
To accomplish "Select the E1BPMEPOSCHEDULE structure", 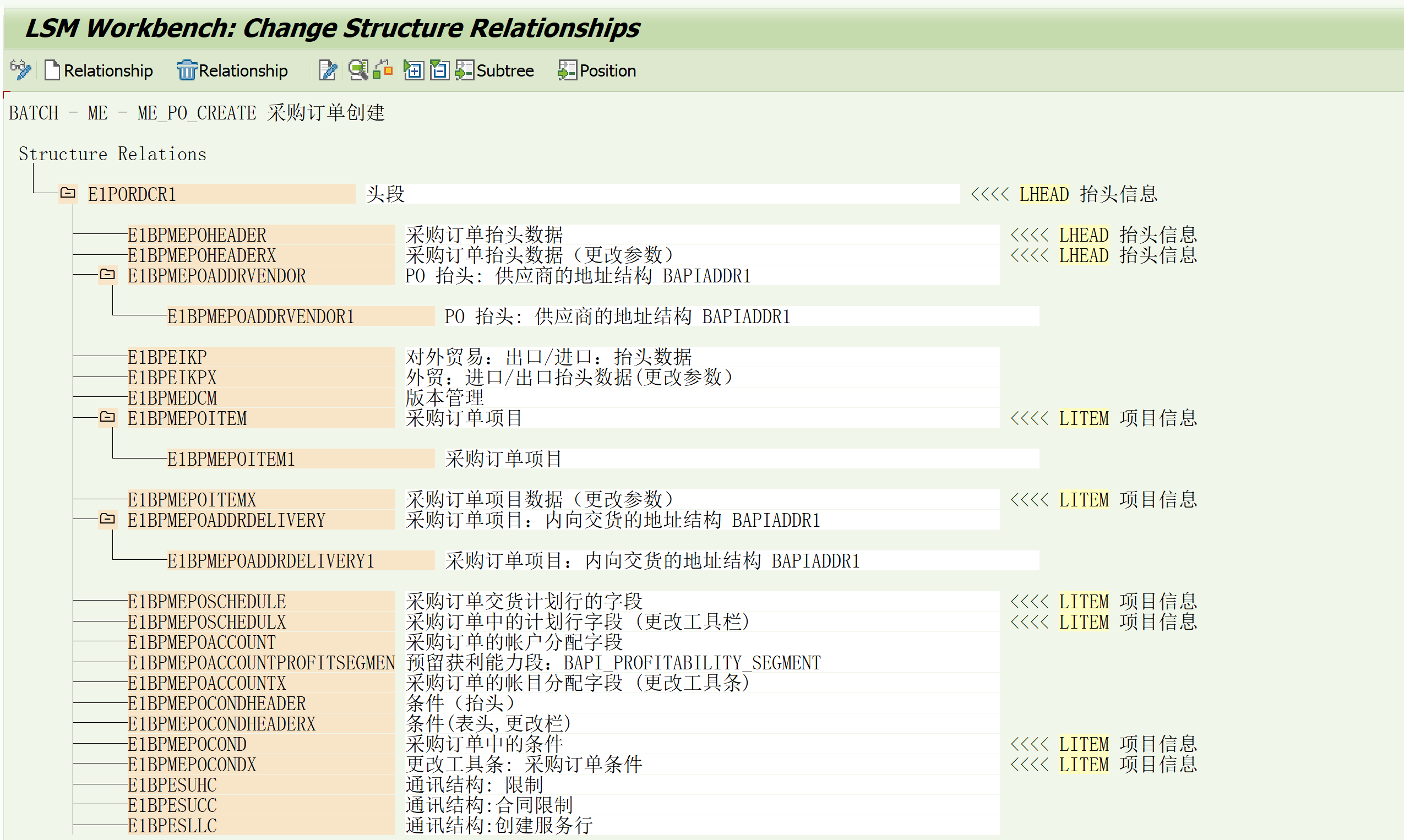I will point(206,601).
